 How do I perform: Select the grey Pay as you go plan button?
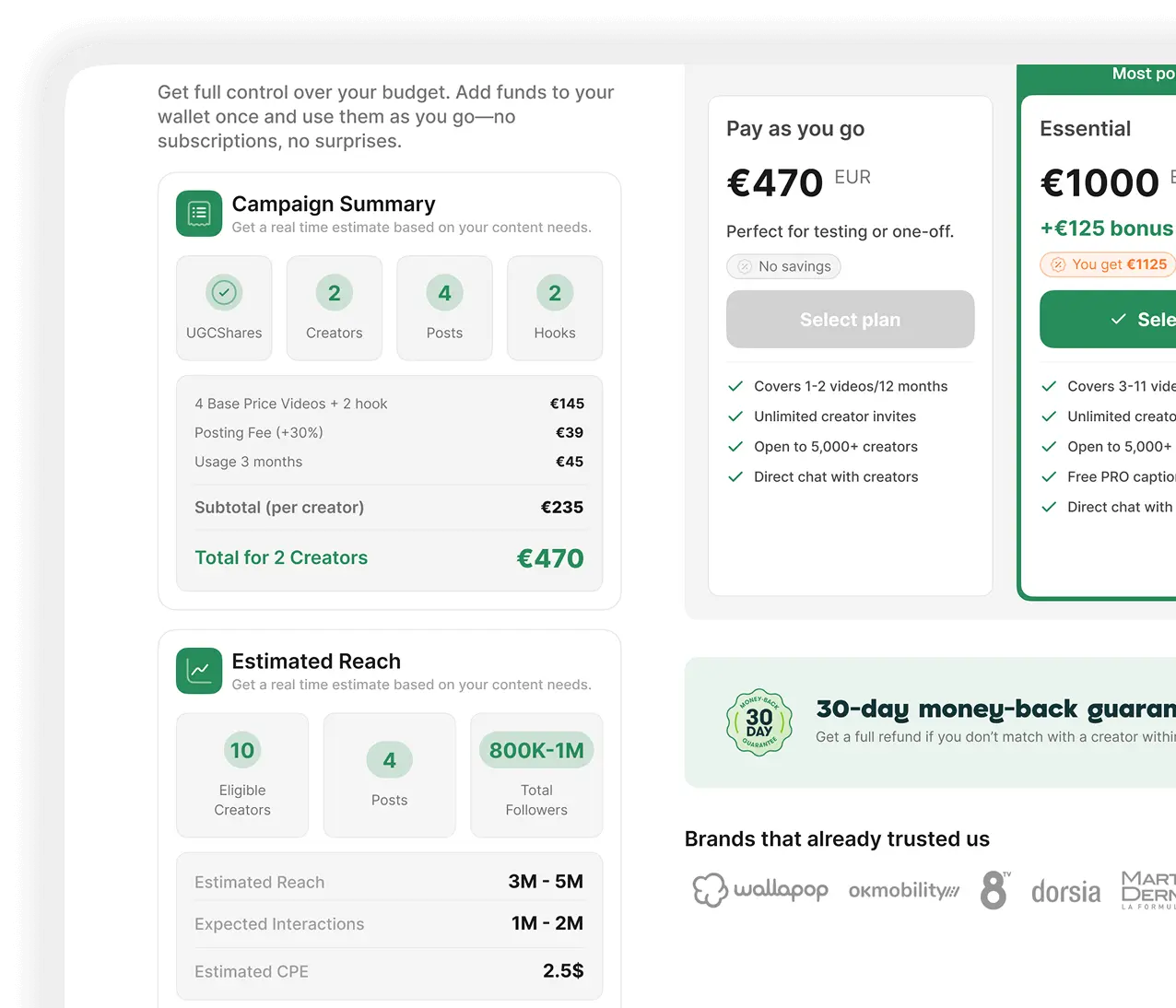pyautogui.click(x=850, y=319)
